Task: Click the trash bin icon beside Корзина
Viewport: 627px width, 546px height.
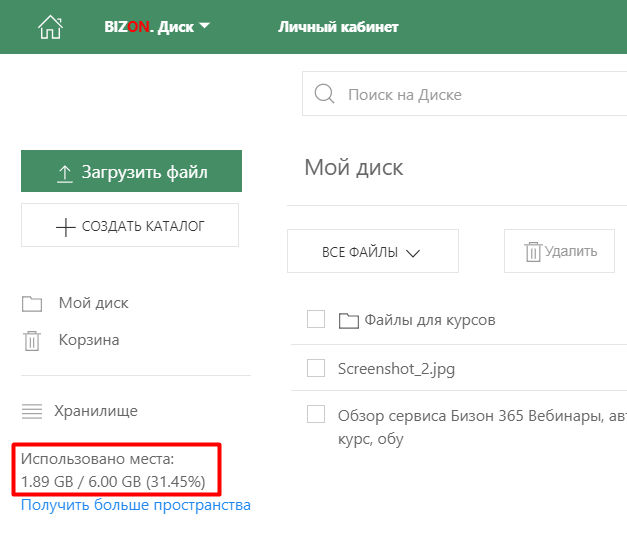Action: (x=32, y=341)
